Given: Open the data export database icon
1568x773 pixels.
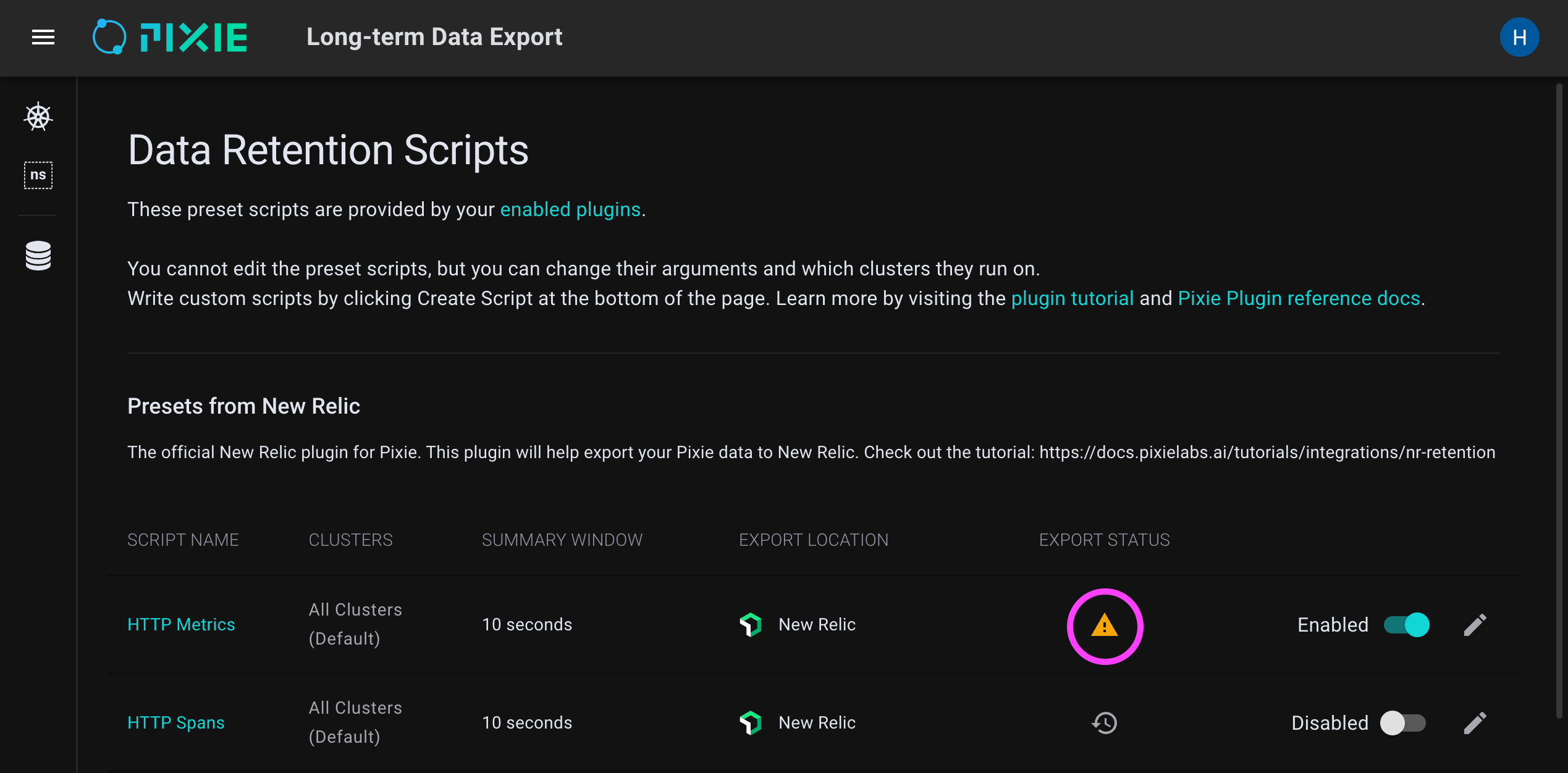Looking at the screenshot, I should [x=38, y=256].
